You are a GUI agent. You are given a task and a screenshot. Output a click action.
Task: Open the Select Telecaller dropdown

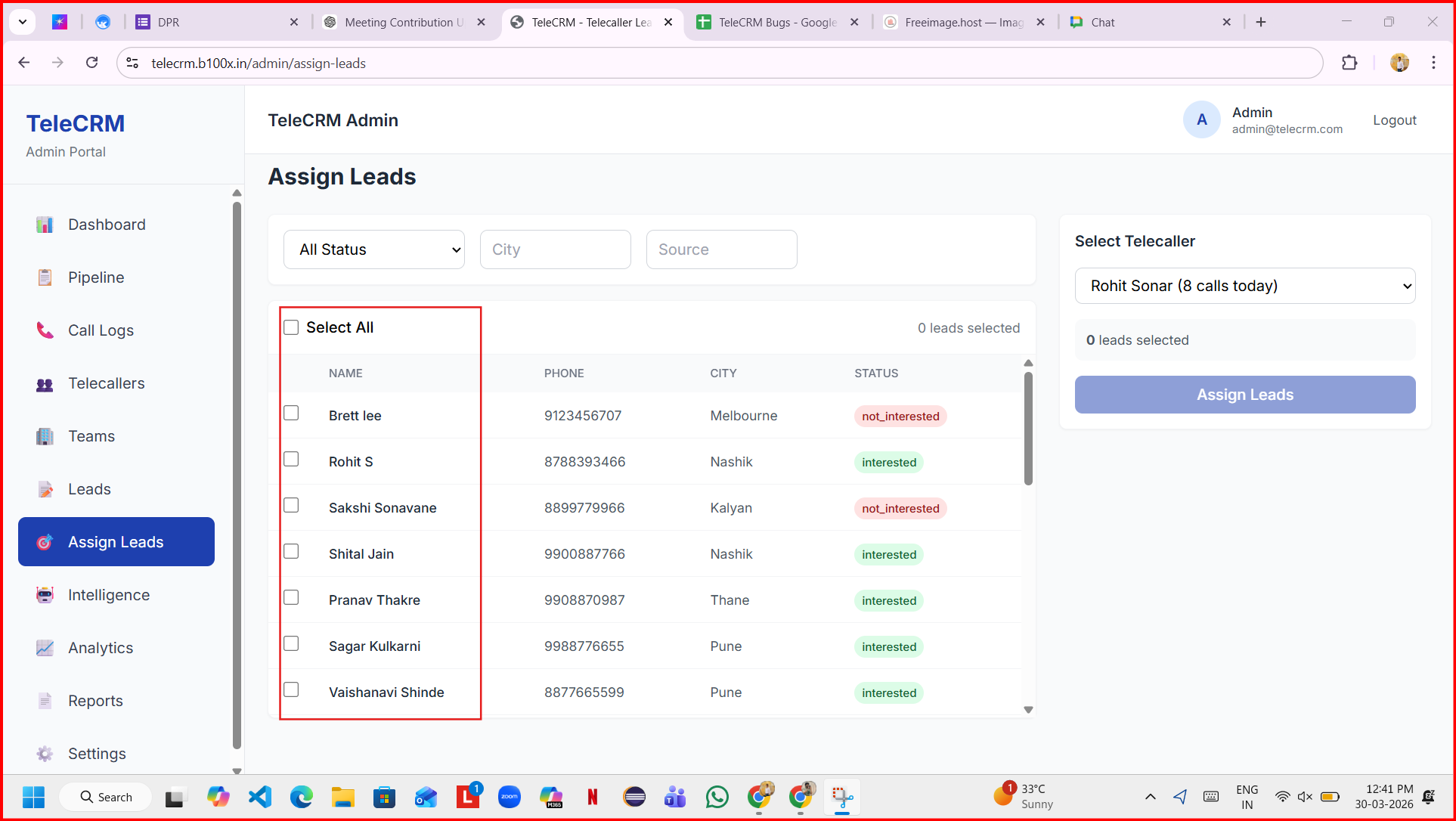click(x=1244, y=286)
